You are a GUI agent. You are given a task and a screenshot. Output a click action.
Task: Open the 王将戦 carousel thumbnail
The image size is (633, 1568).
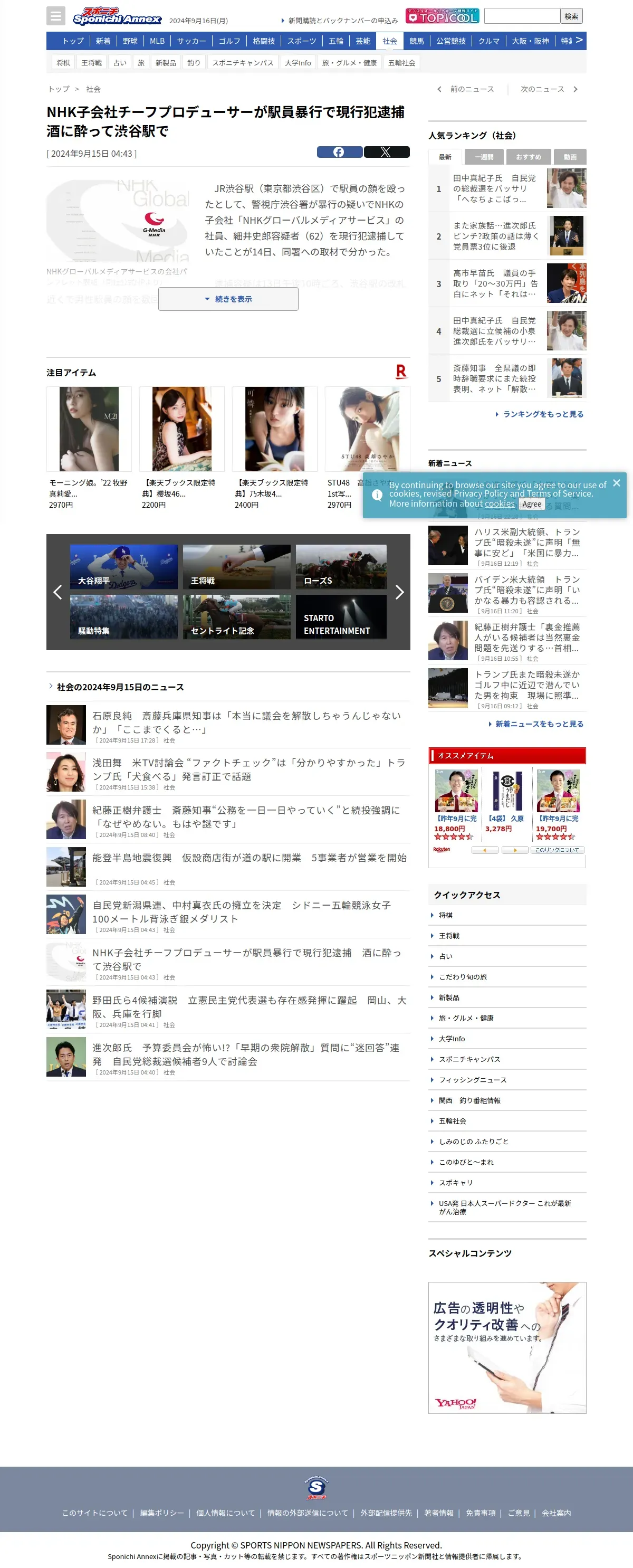click(x=237, y=567)
